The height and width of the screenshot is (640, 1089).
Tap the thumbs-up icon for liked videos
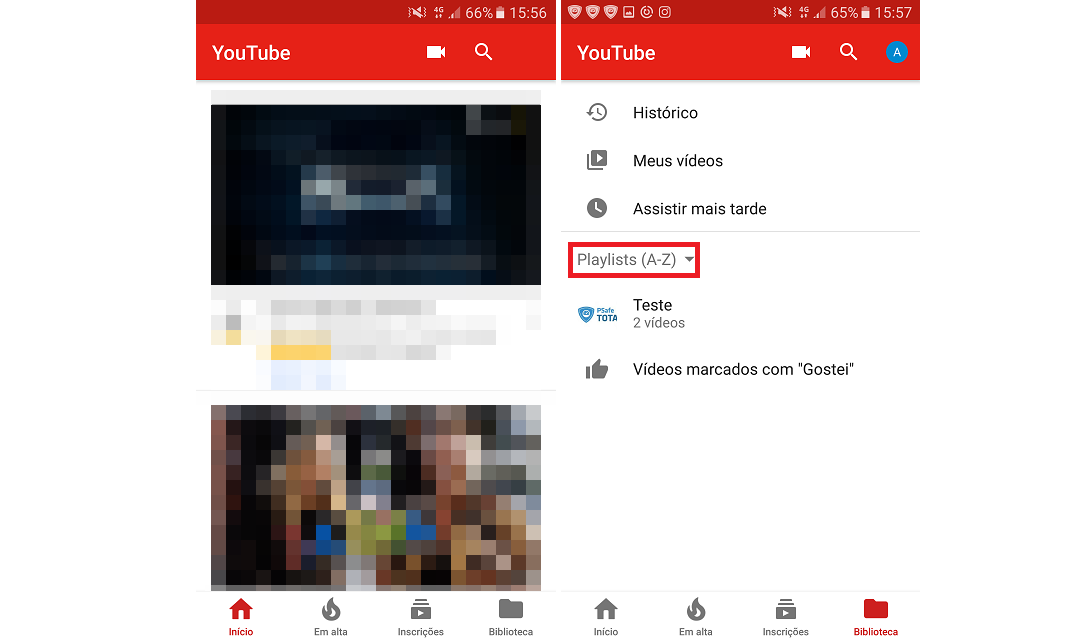coord(597,370)
